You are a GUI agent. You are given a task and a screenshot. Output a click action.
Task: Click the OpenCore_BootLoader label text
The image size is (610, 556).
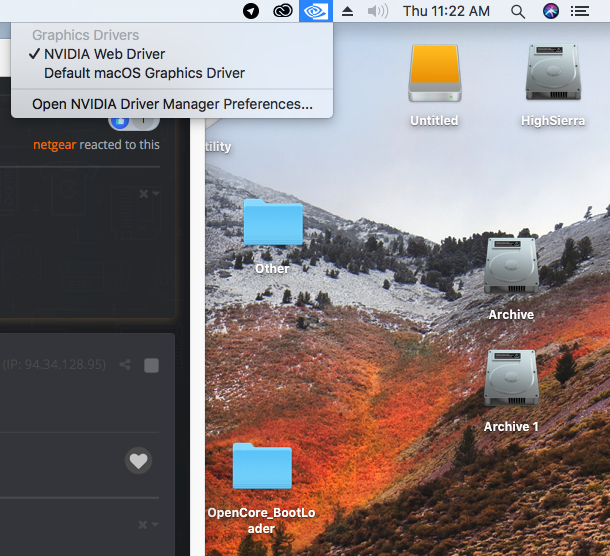[261, 521]
